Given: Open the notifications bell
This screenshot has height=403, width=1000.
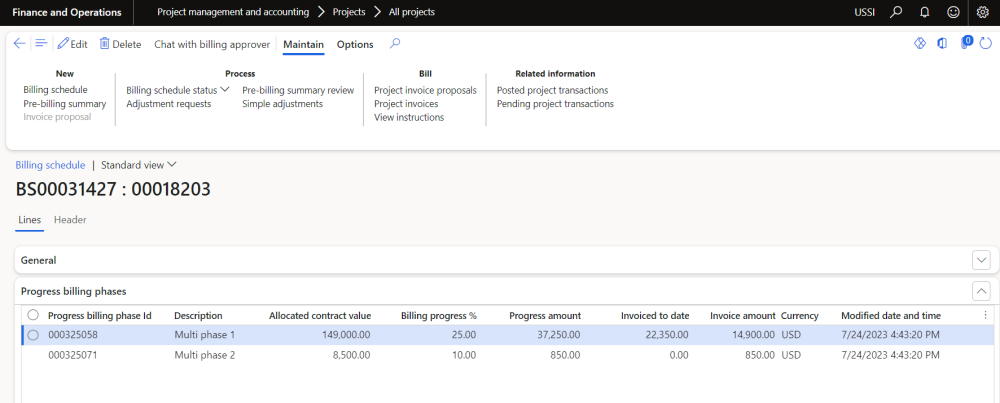Looking at the screenshot, I should pos(925,12).
